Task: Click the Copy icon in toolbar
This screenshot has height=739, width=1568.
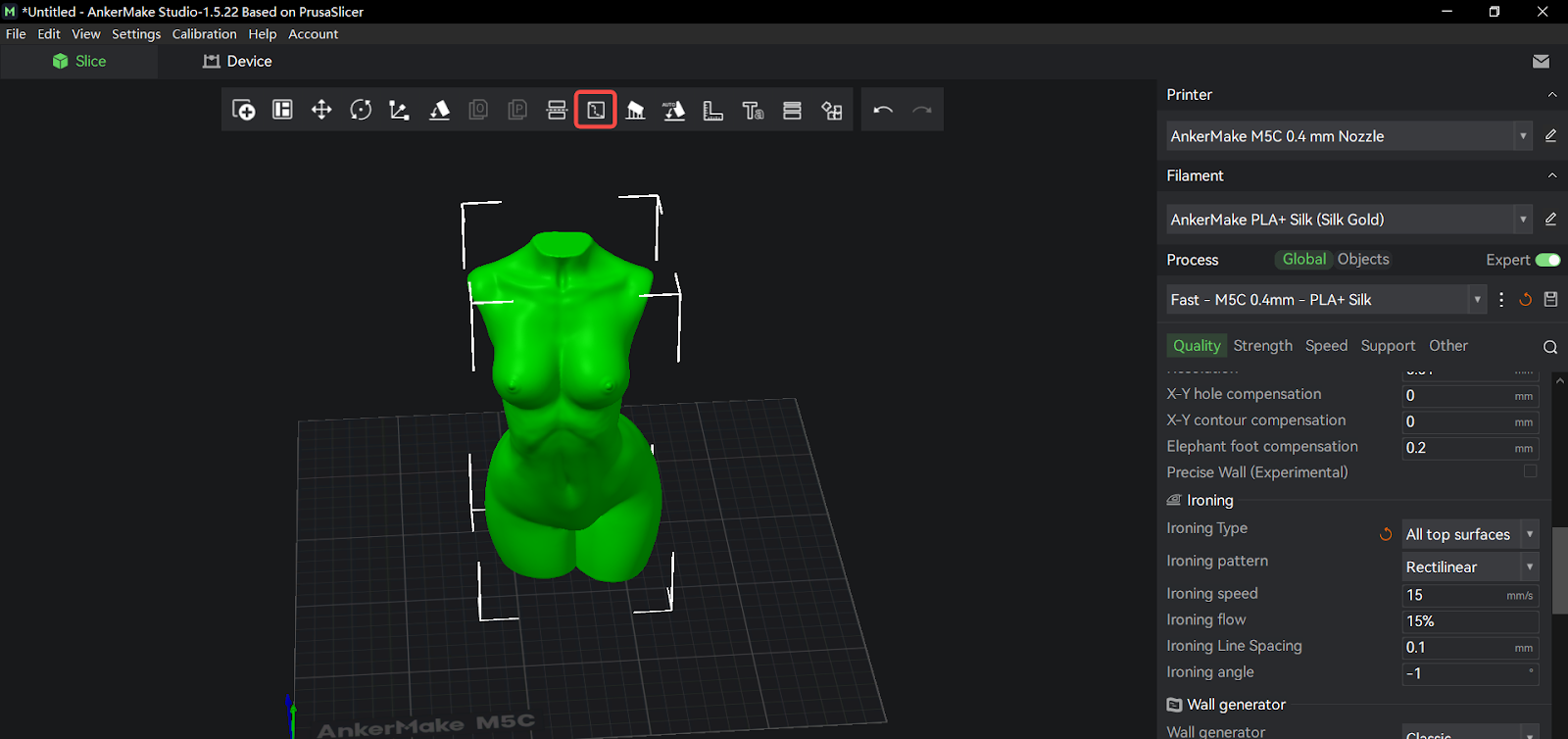Action: coord(478,110)
